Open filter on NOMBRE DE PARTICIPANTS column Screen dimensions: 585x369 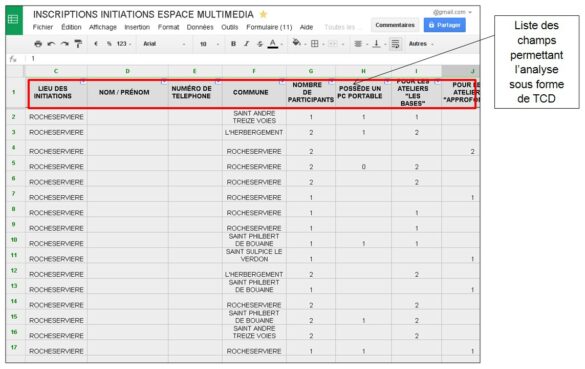(331, 81)
